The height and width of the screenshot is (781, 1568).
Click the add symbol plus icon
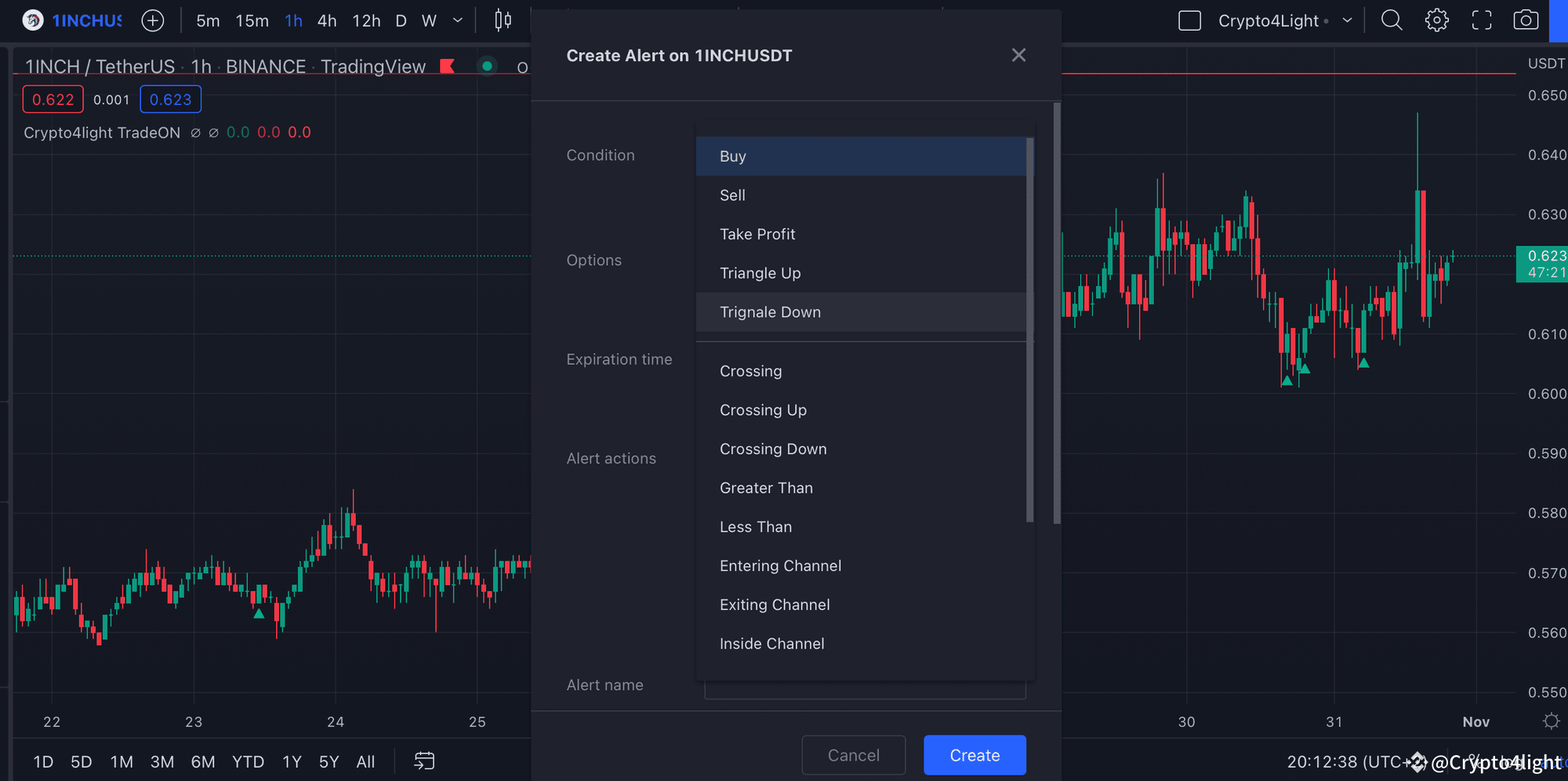[x=153, y=21]
